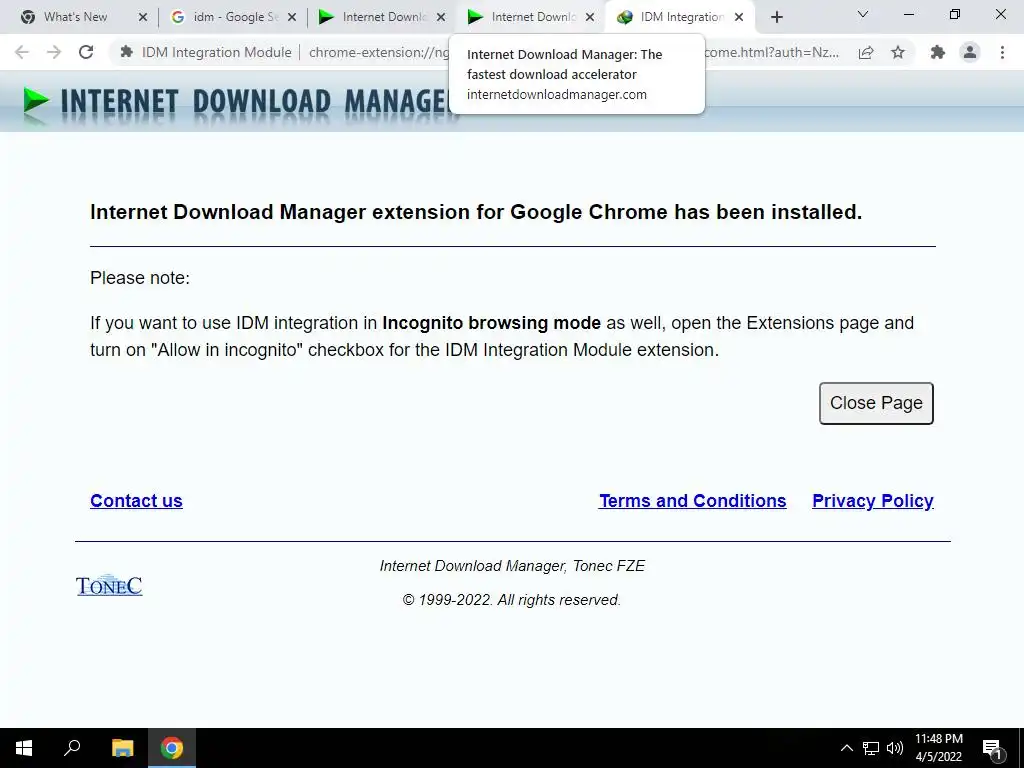Viewport: 1024px width, 768px height.
Task: Click the Tonec logo
Action: (109, 585)
